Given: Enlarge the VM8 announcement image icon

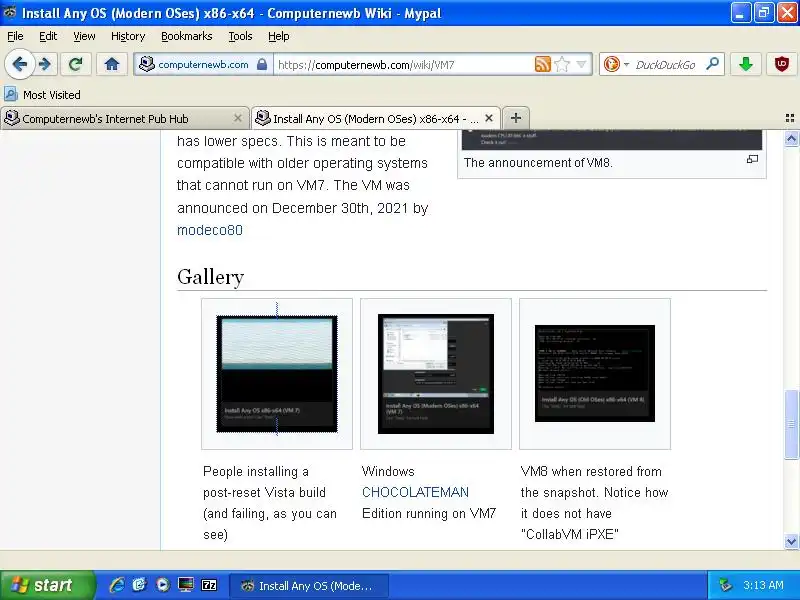Looking at the screenshot, I should (x=752, y=159).
